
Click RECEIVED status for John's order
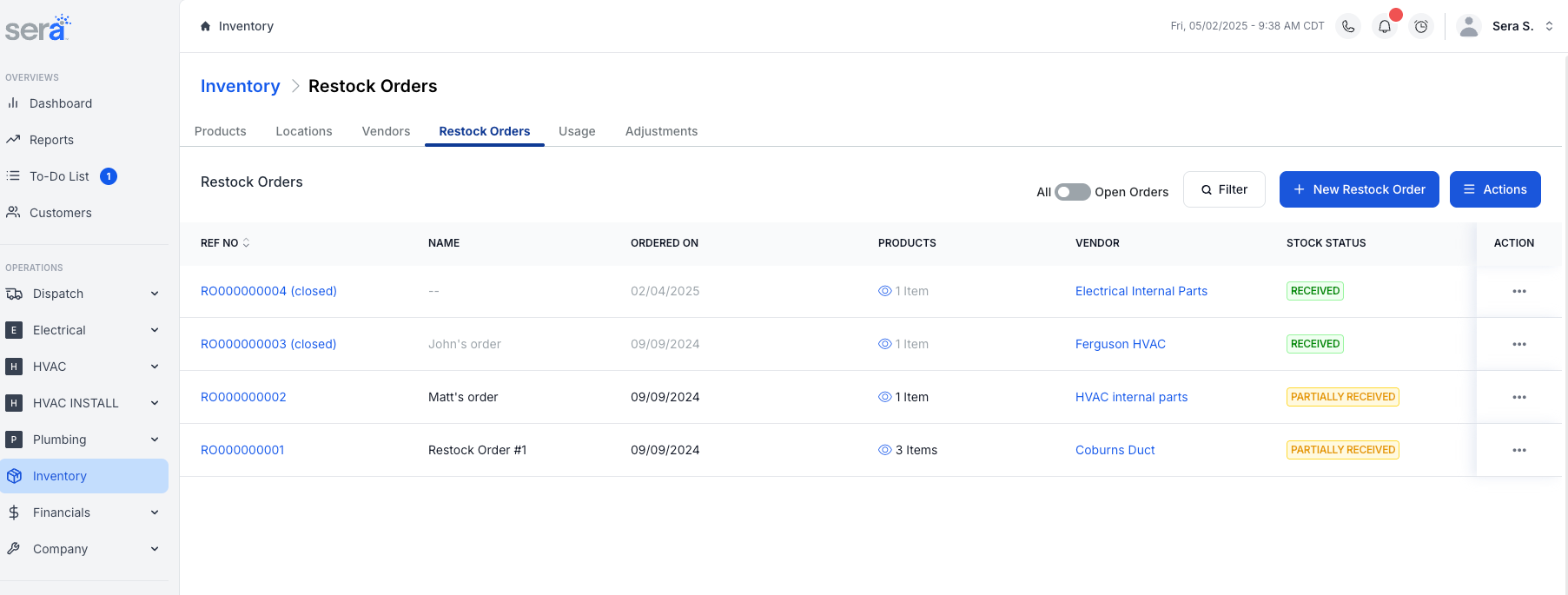(1315, 344)
